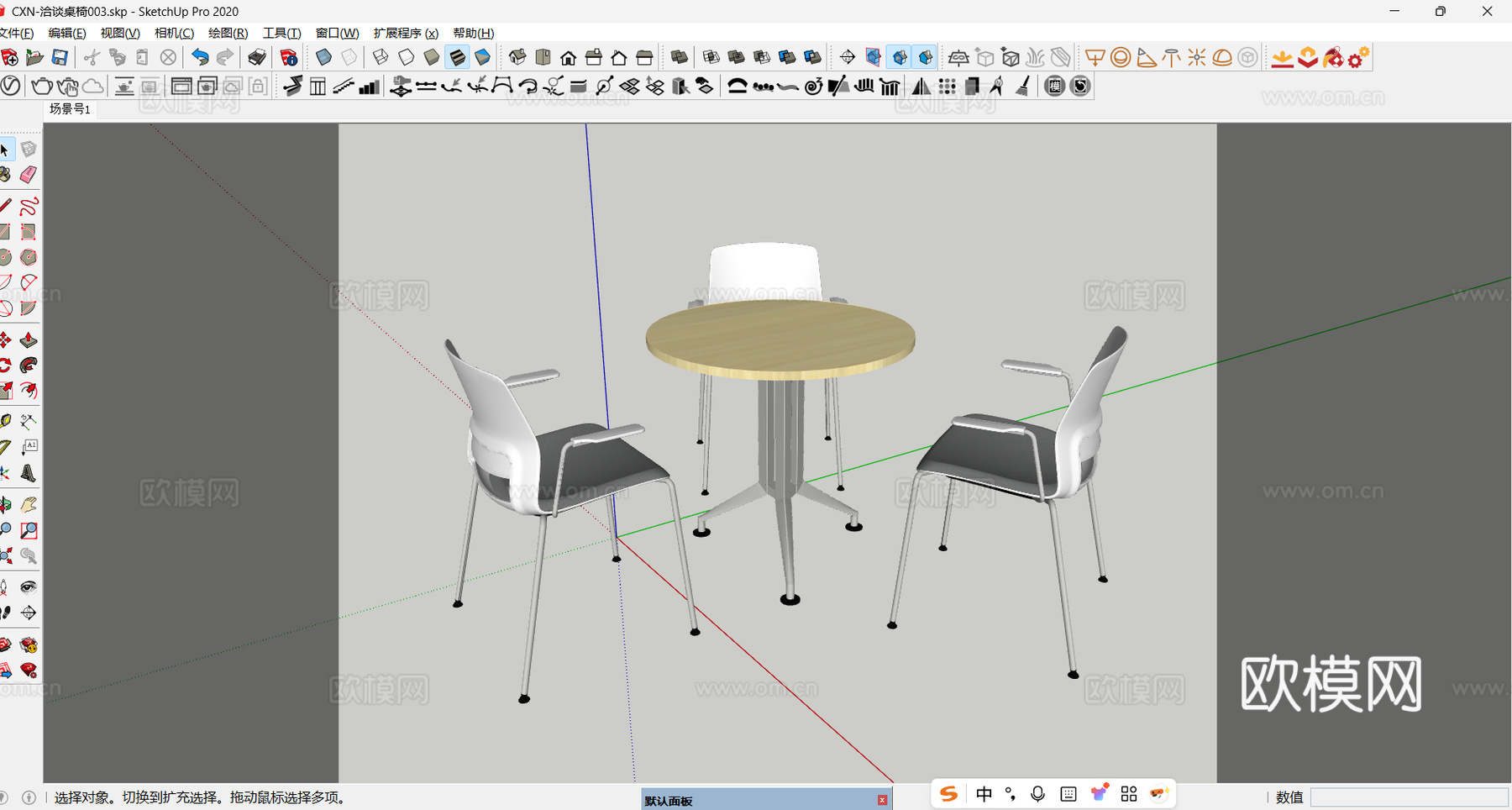Switch to Iso standard view
The height and width of the screenshot is (810, 1512).
pos(517,57)
